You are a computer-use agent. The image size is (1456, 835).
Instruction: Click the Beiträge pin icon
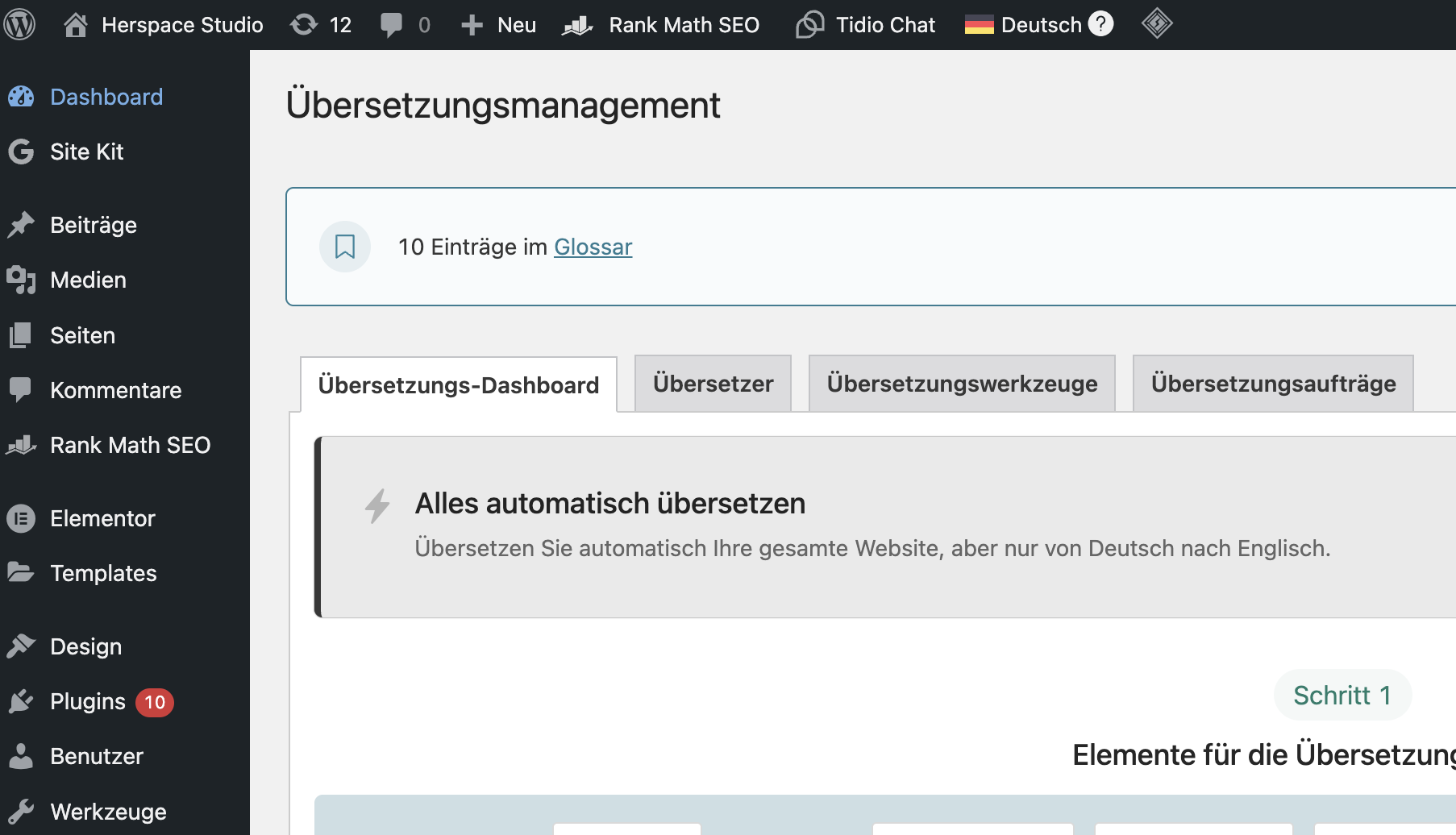(x=21, y=225)
